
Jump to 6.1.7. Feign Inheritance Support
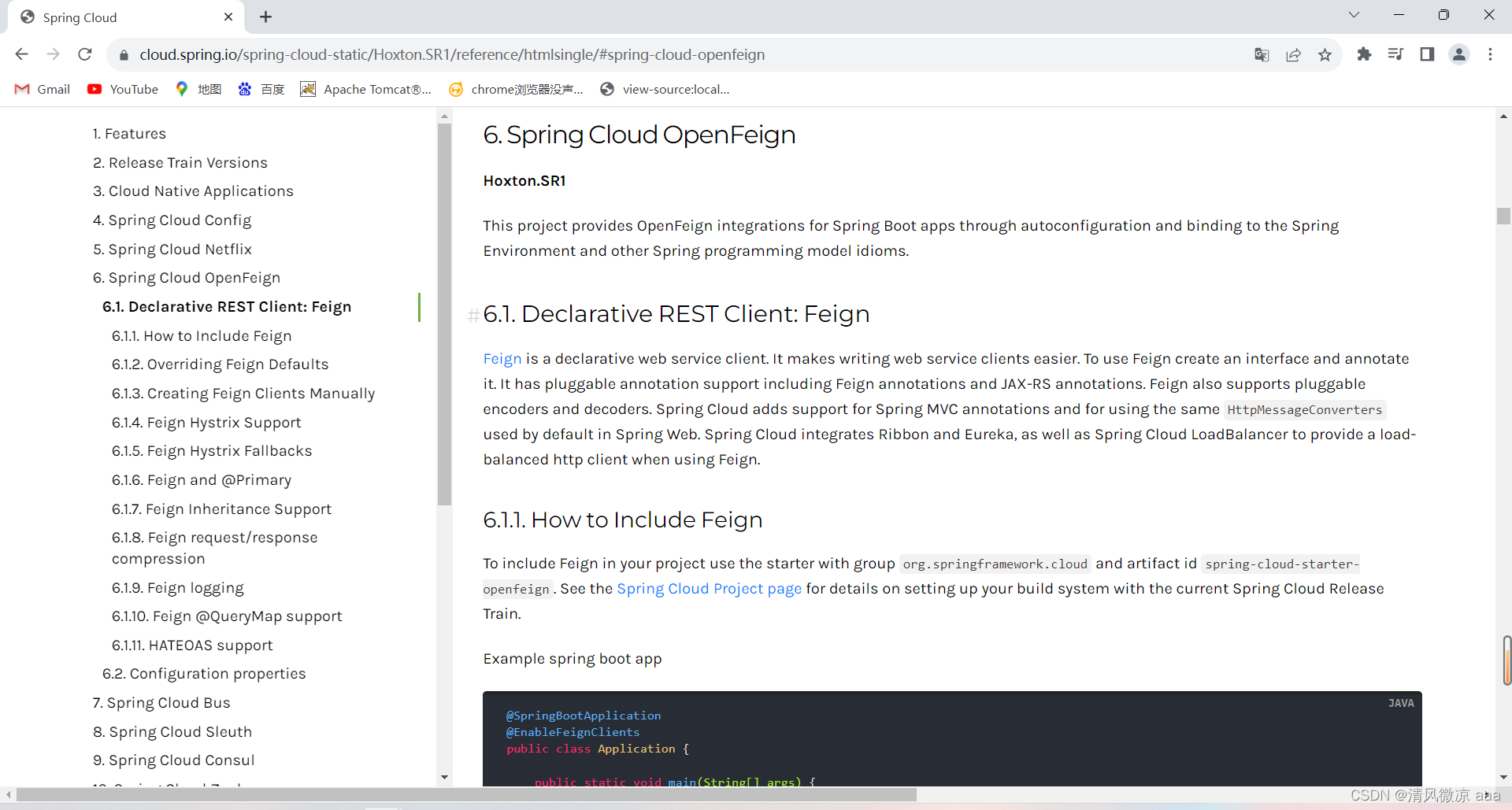(221, 509)
